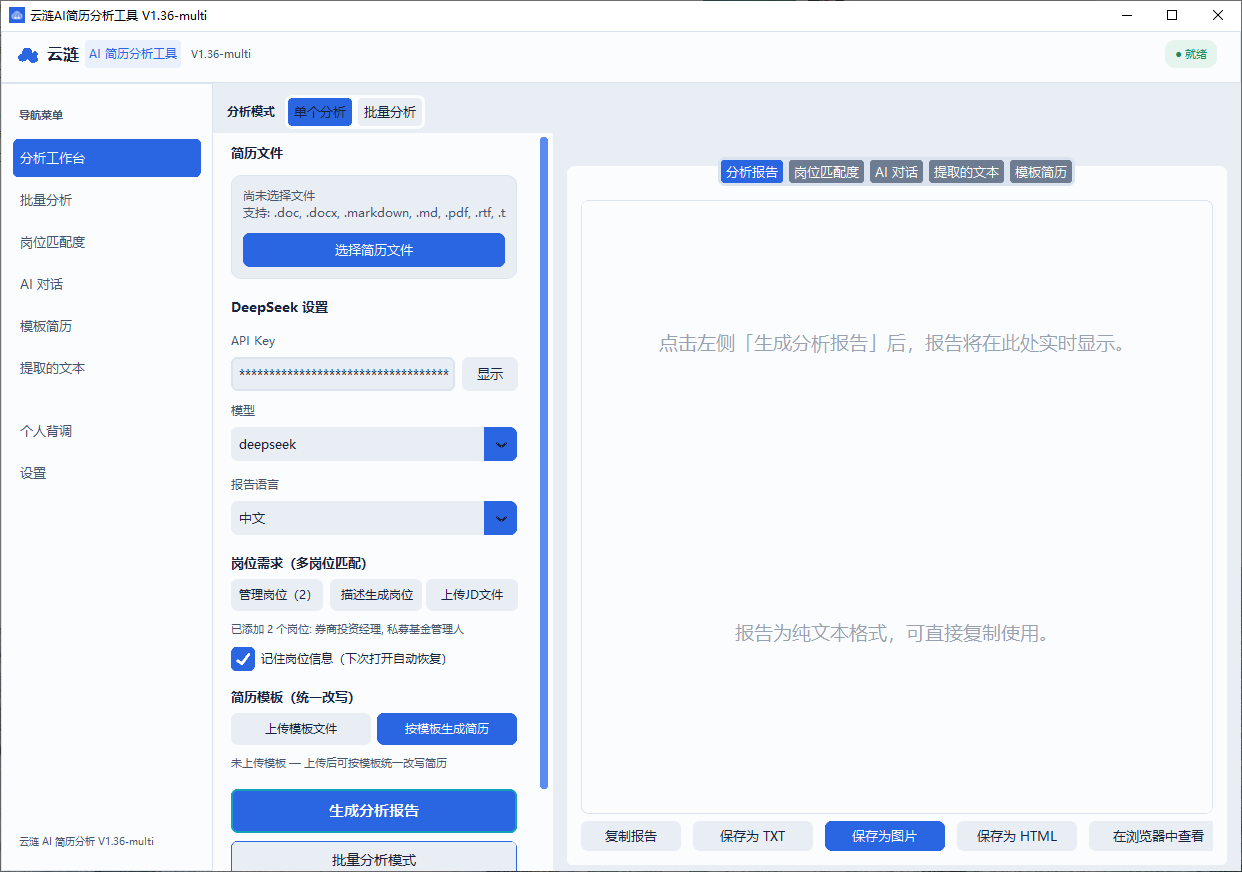Click 管理岗位（2）button

click(277, 595)
